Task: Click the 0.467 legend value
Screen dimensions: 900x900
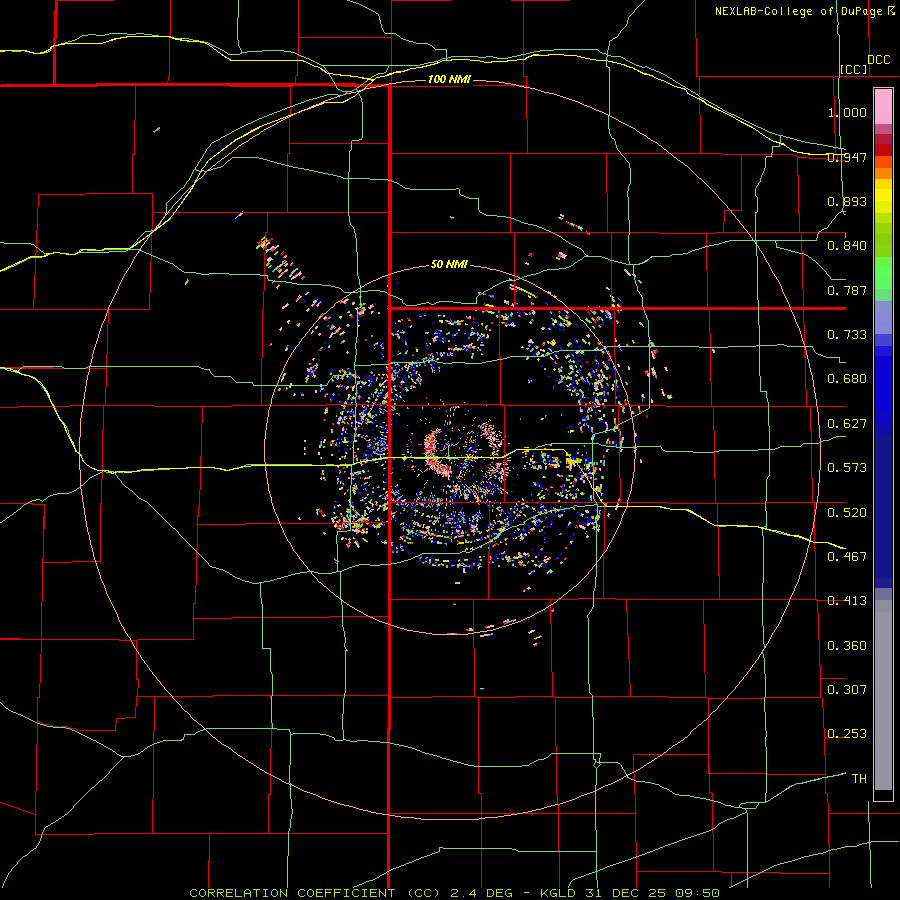Action: click(x=847, y=557)
